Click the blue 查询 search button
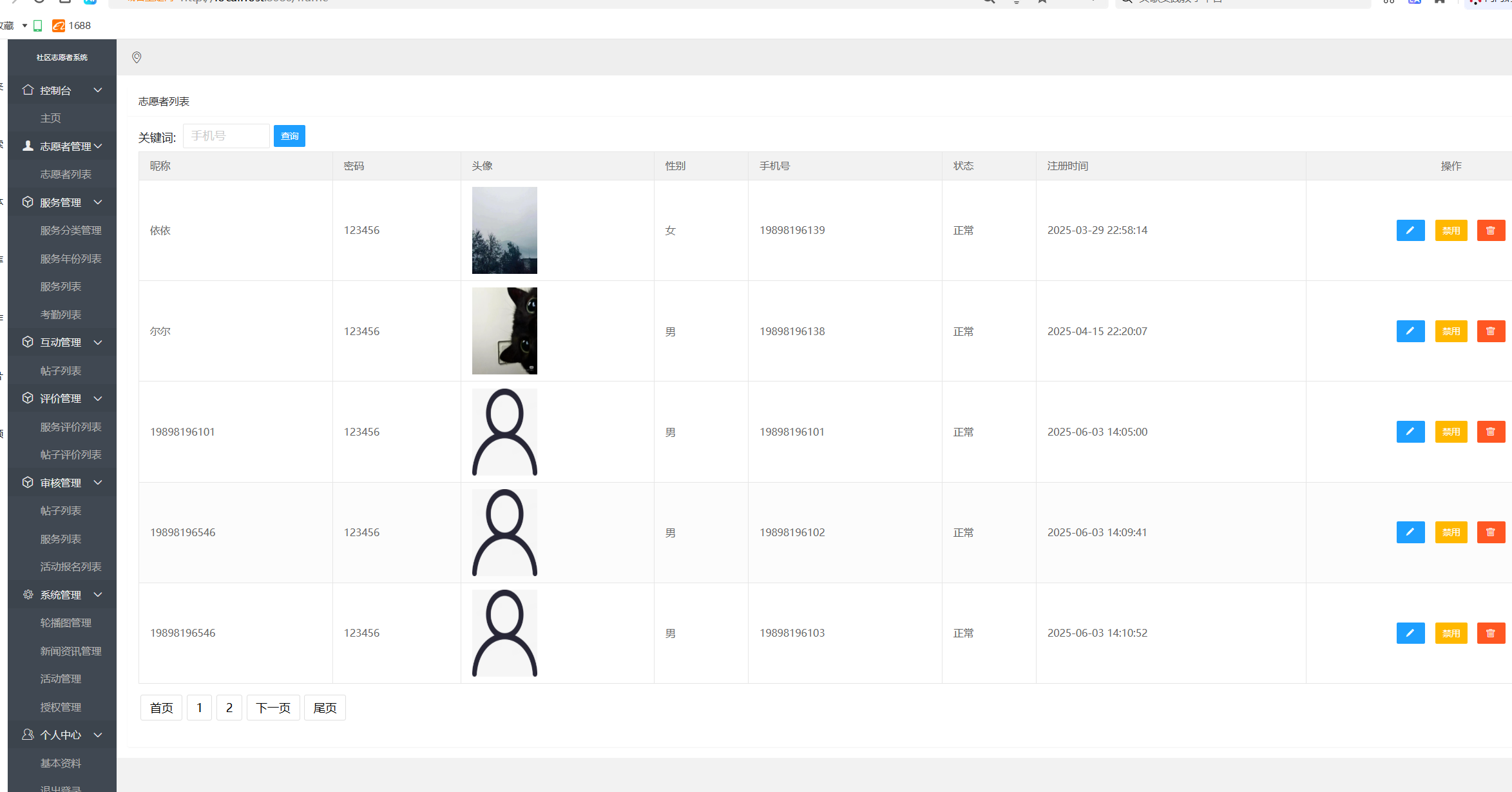1512x792 pixels. point(289,136)
